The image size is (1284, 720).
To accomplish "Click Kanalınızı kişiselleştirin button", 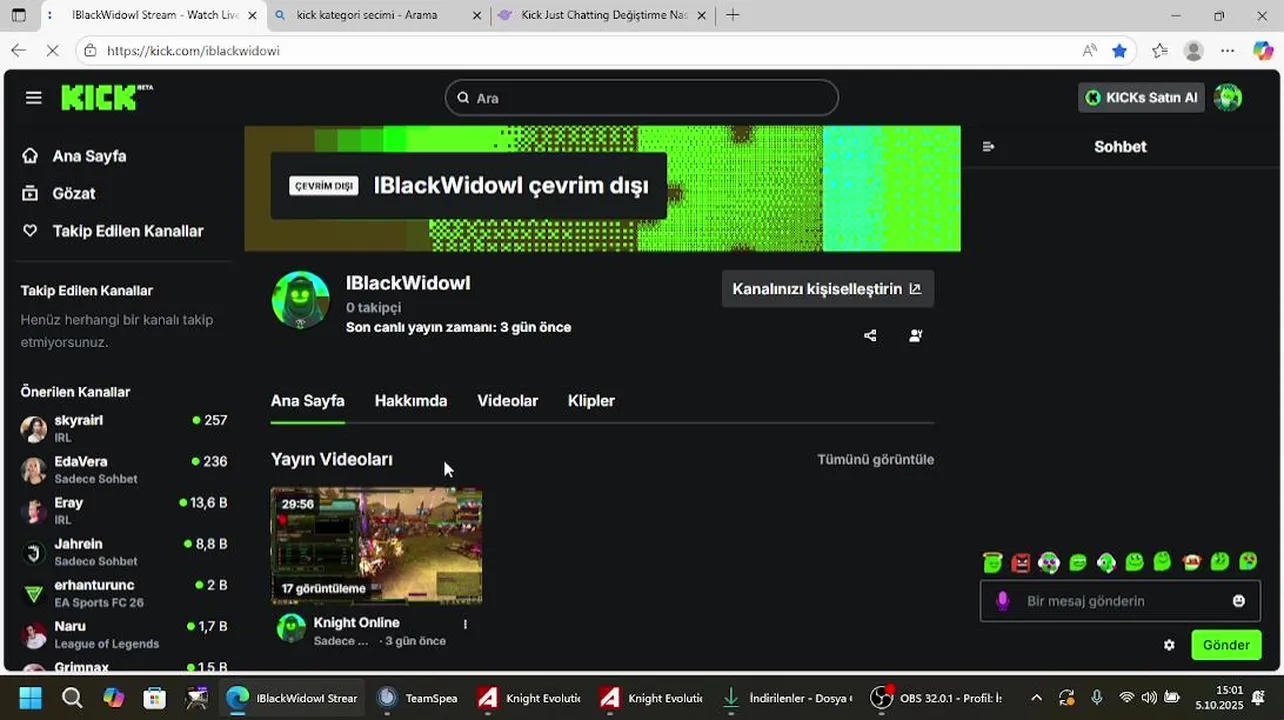I will 828,289.
